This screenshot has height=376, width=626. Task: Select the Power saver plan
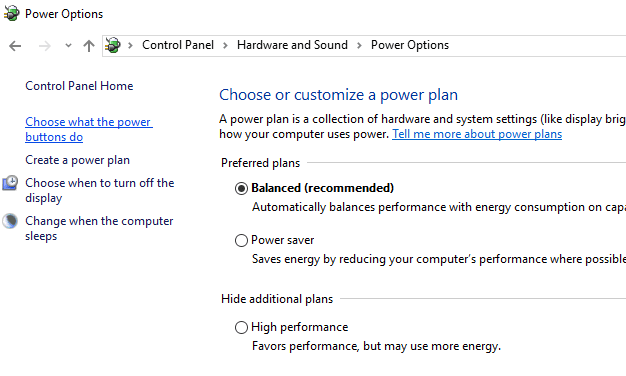tap(241, 240)
